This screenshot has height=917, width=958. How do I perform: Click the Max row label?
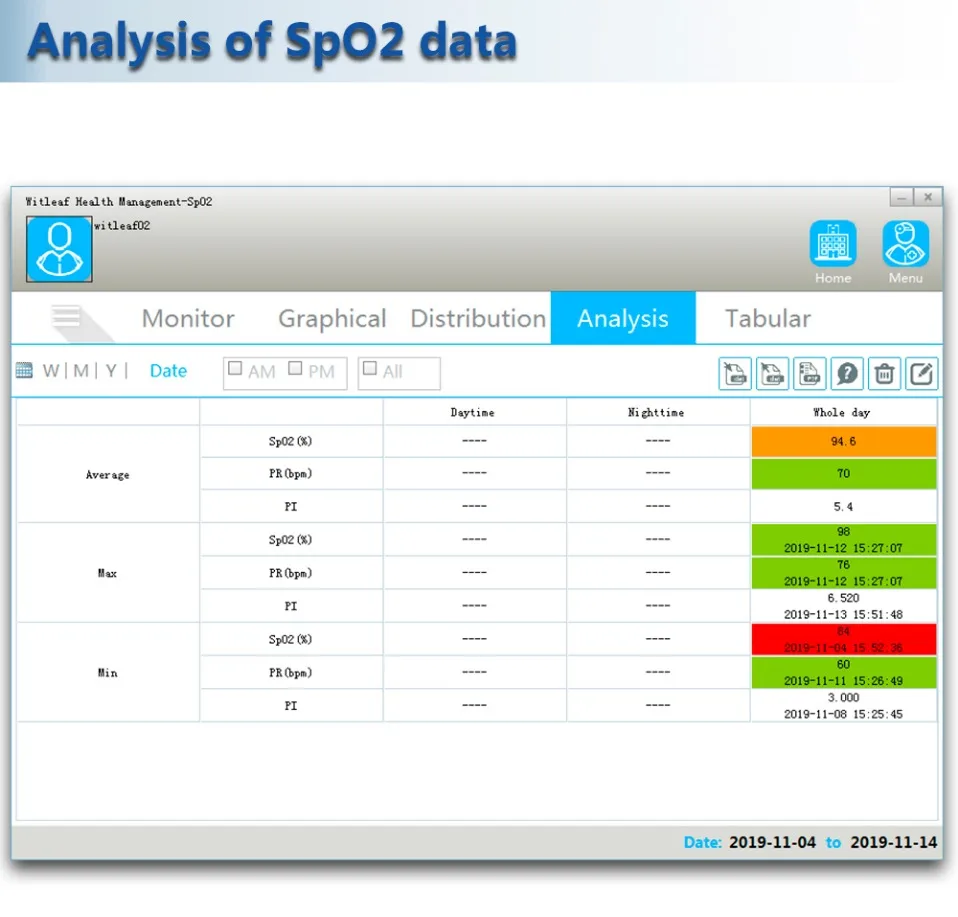(108, 573)
